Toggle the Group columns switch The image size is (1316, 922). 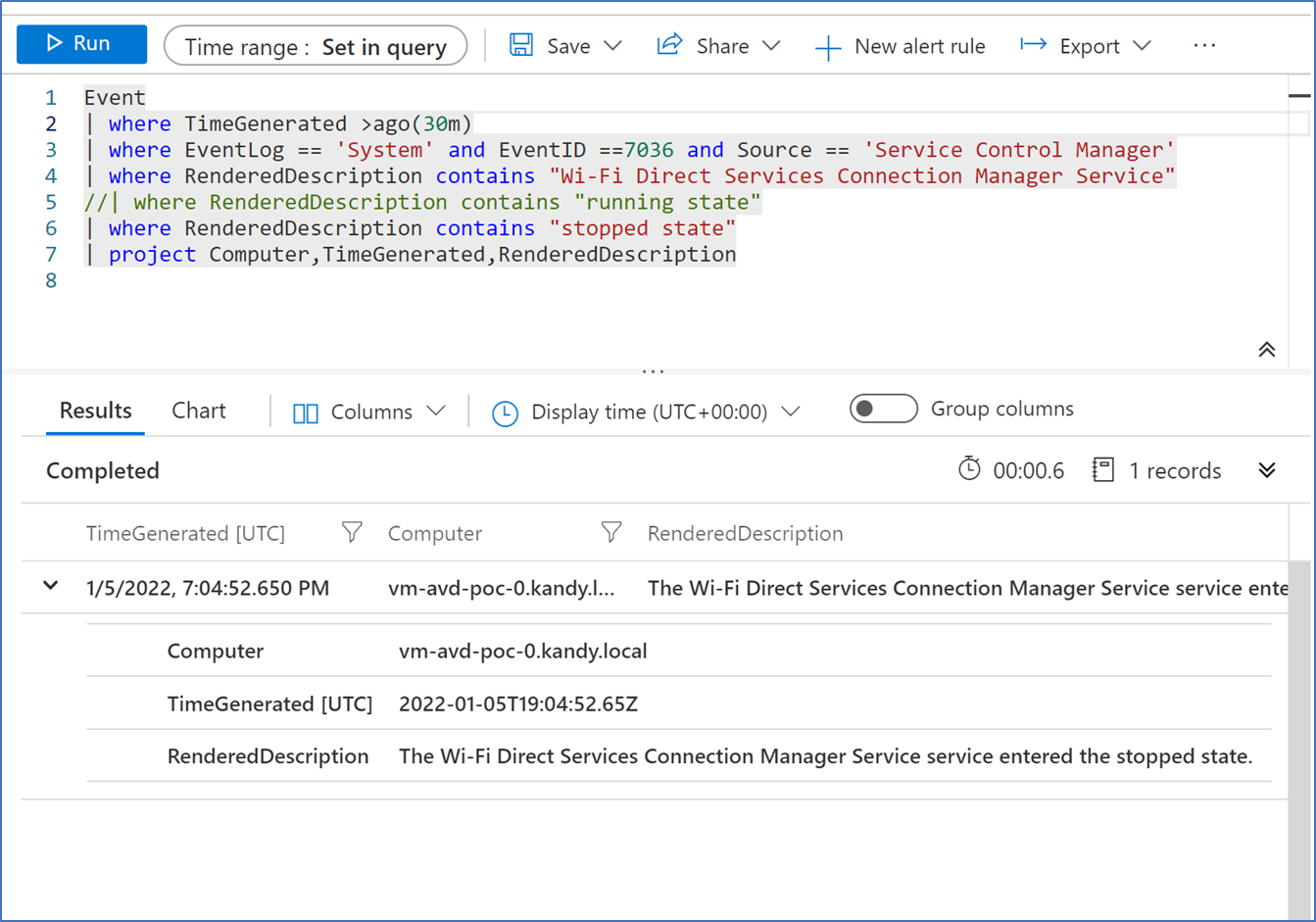point(883,409)
